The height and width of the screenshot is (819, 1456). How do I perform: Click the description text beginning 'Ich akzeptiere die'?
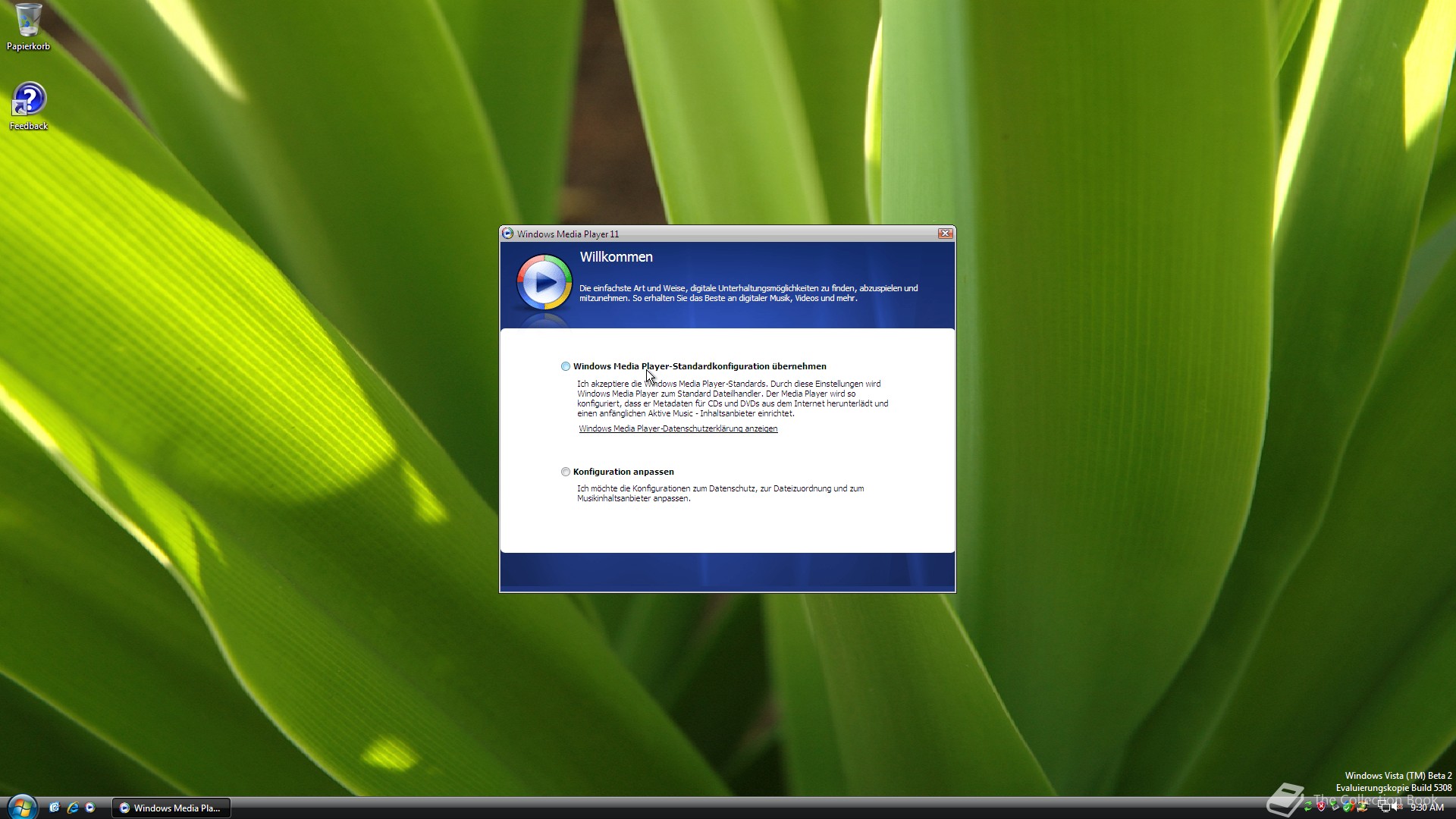tap(733, 398)
